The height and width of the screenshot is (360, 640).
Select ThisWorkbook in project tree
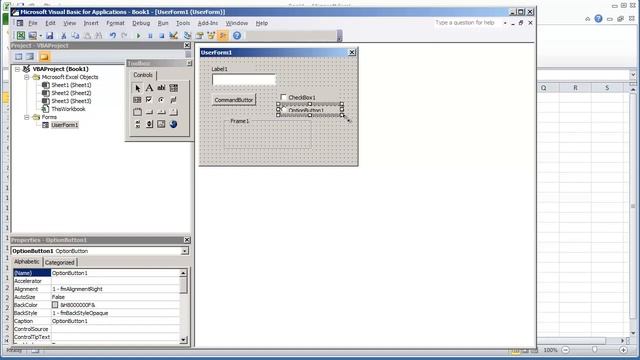pyautogui.click(x=64, y=109)
